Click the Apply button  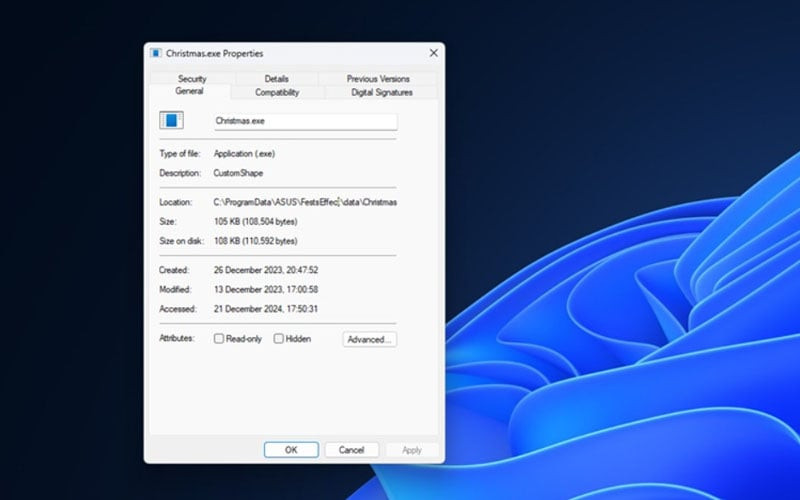coord(411,450)
